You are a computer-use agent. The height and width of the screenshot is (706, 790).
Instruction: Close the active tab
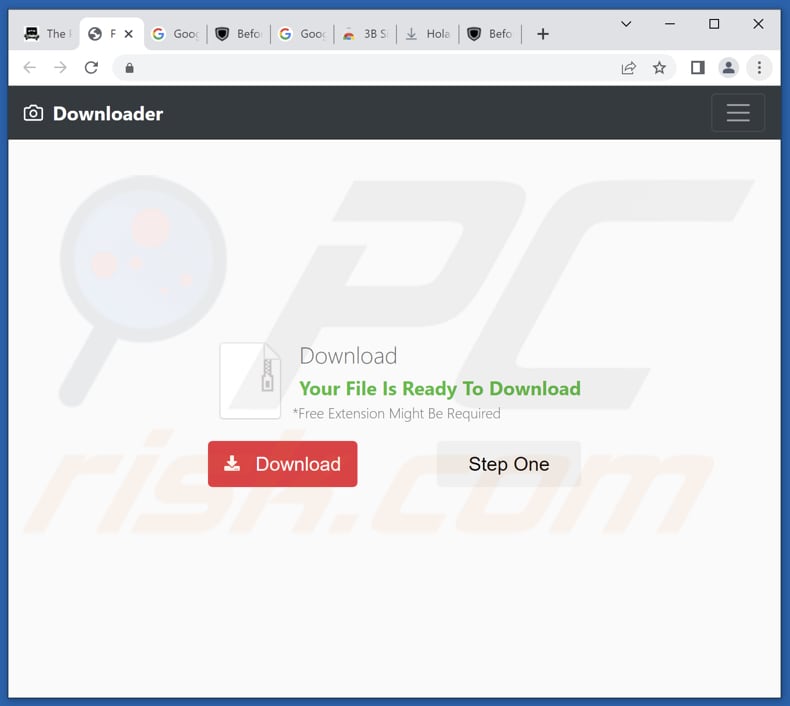coord(128,34)
